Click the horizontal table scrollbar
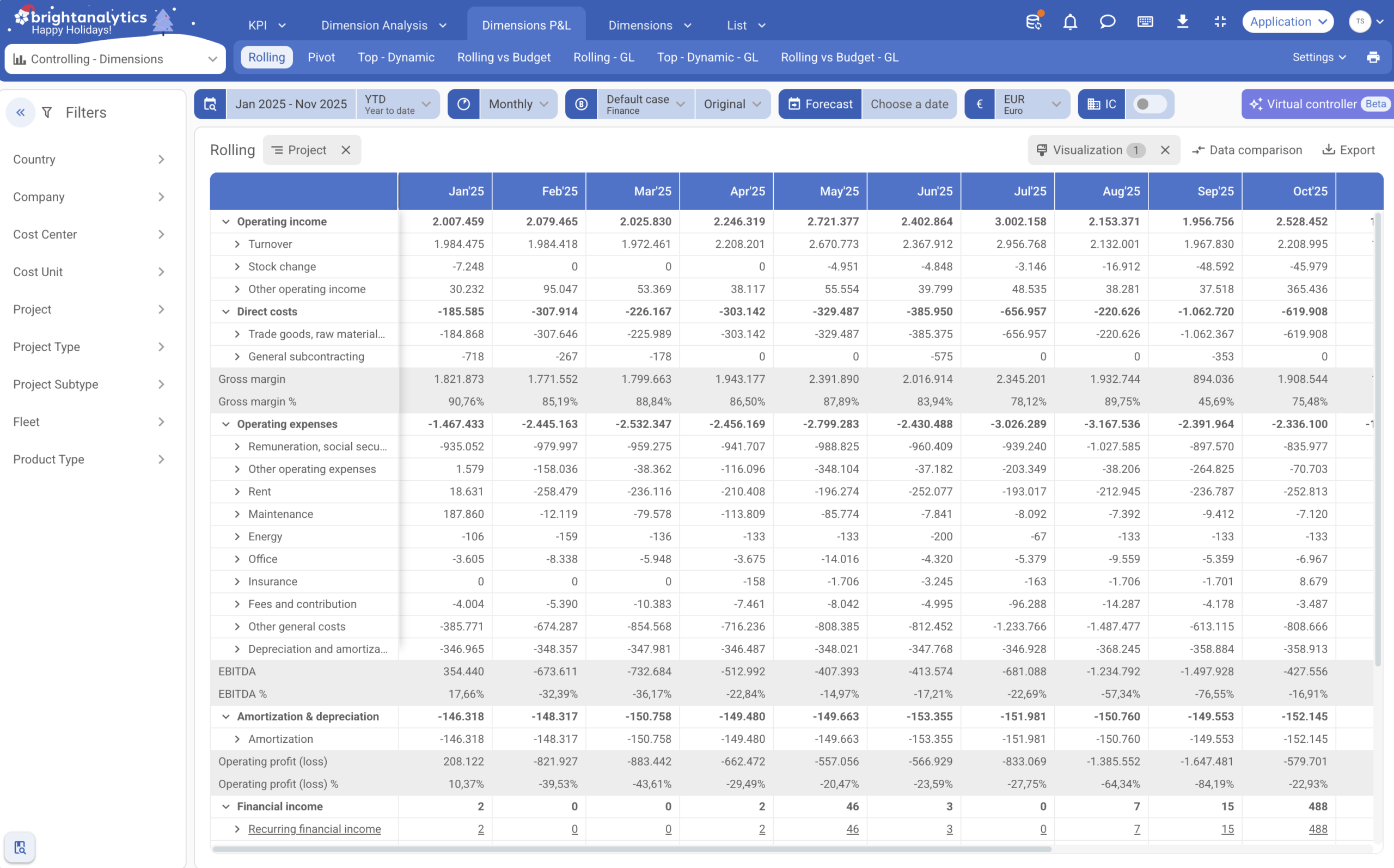Image resolution: width=1394 pixels, height=868 pixels. pos(631,848)
